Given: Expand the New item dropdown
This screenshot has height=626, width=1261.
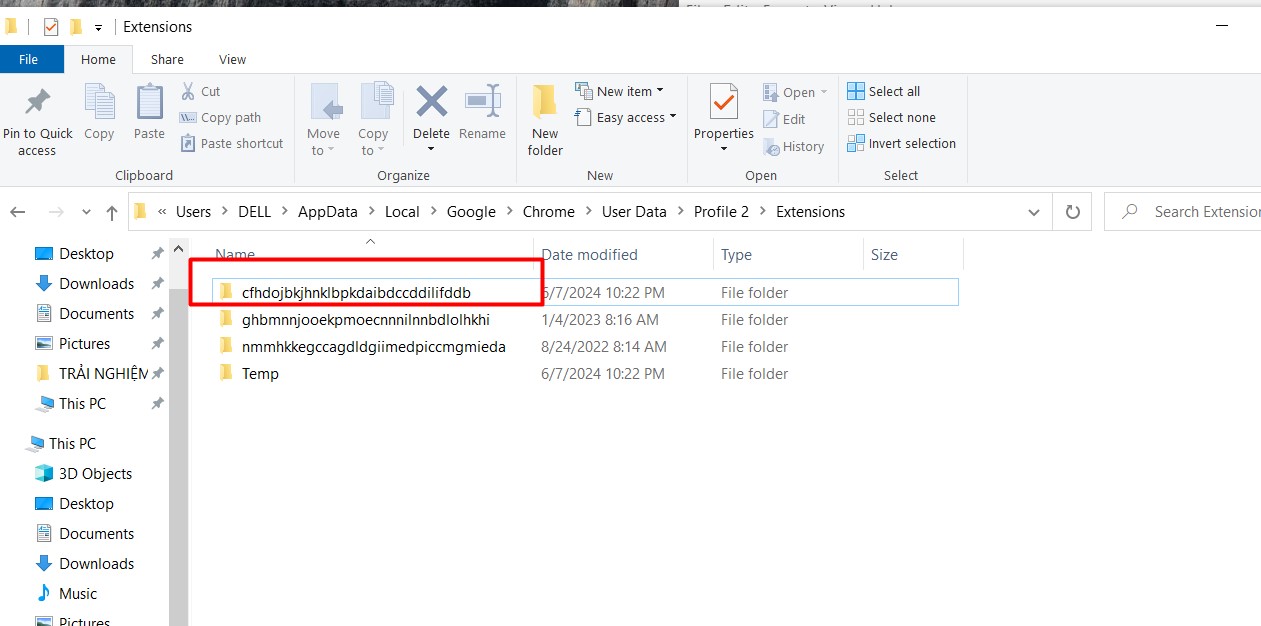Looking at the screenshot, I should point(660,91).
